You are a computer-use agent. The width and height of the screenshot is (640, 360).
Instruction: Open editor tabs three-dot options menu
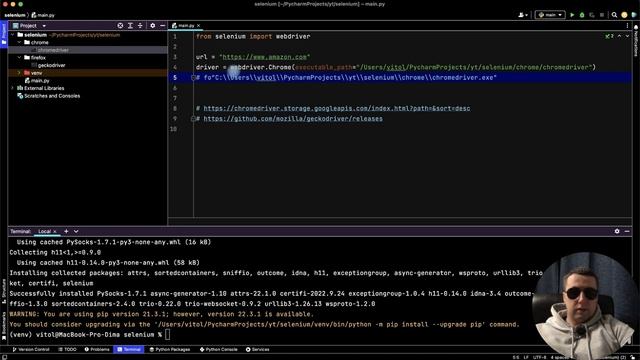pyautogui.click(x=627, y=25)
